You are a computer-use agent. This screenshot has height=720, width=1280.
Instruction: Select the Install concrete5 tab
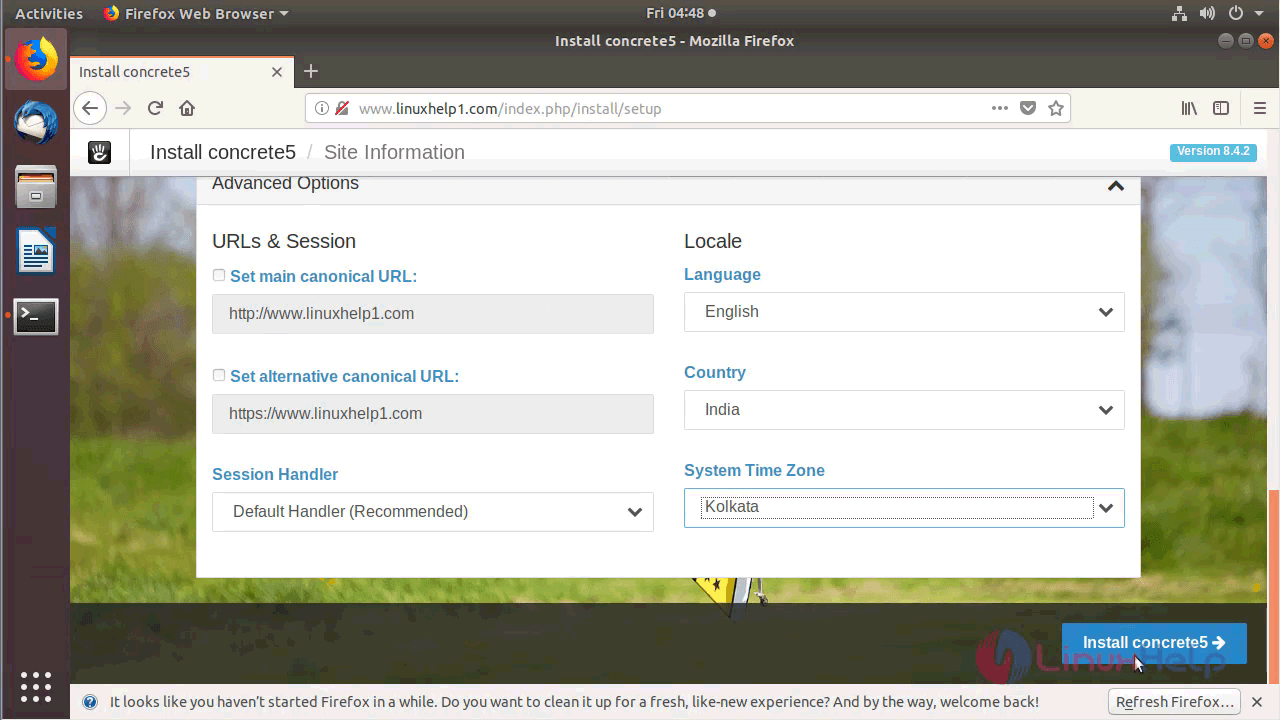click(180, 71)
